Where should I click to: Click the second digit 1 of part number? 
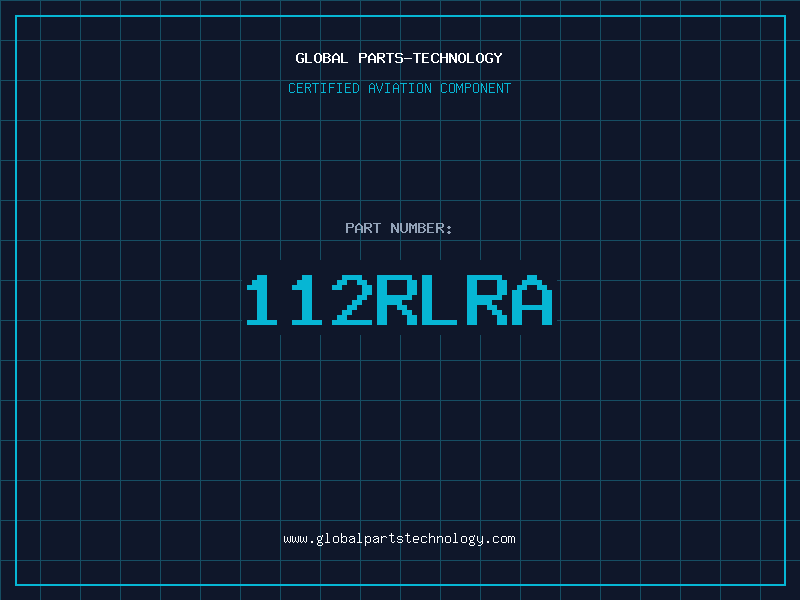pos(308,300)
